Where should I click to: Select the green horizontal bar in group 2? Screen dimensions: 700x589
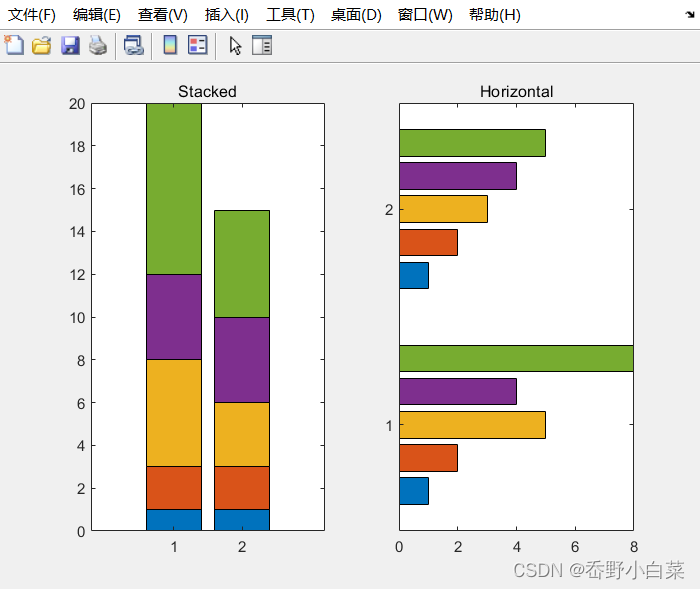(x=472, y=143)
